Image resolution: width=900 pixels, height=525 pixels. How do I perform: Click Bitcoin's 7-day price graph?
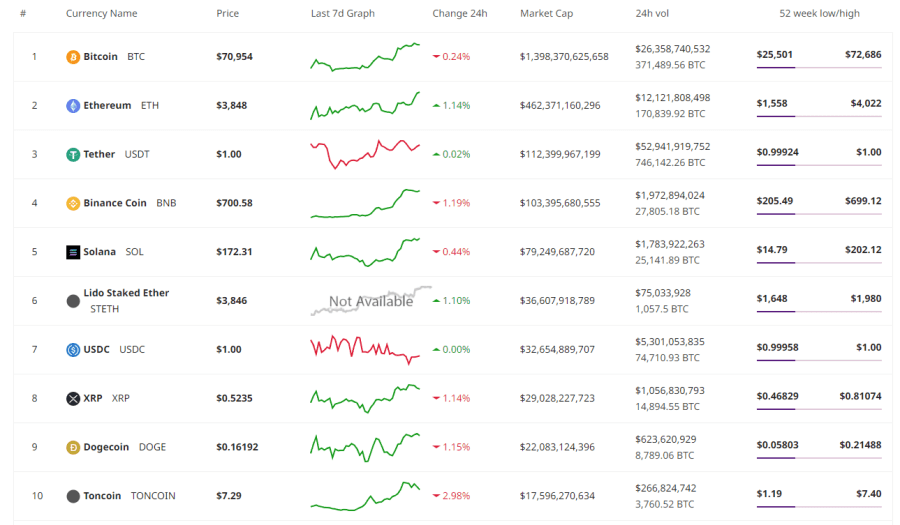(365, 57)
